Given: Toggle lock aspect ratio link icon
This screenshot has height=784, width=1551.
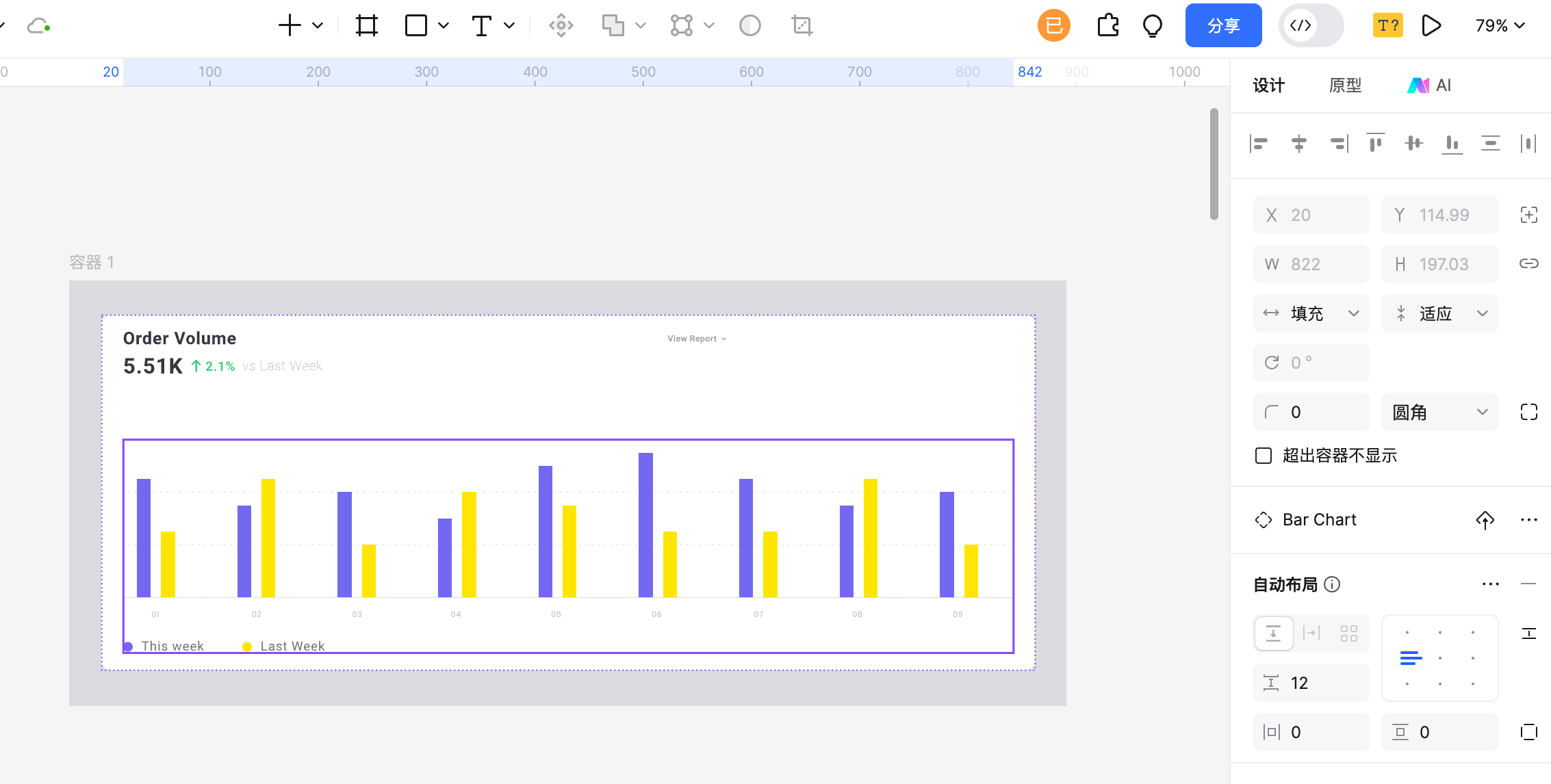Looking at the screenshot, I should click(1528, 264).
